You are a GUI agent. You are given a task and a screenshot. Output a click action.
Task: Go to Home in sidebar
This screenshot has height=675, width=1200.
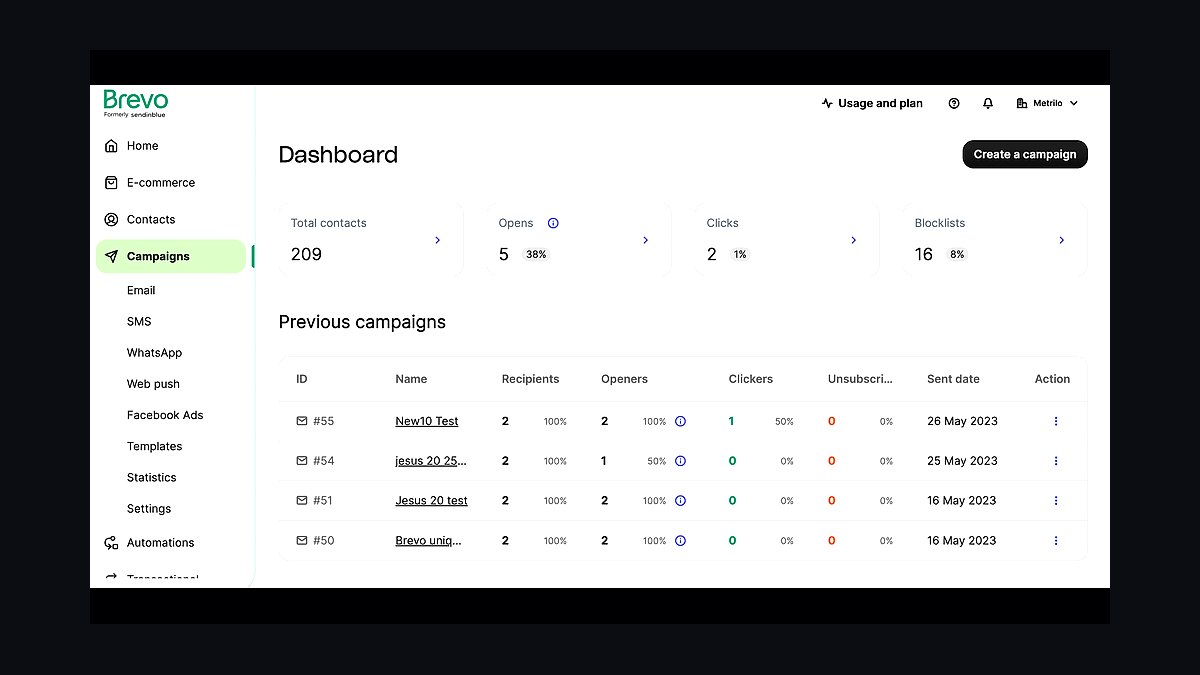click(x=142, y=146)
